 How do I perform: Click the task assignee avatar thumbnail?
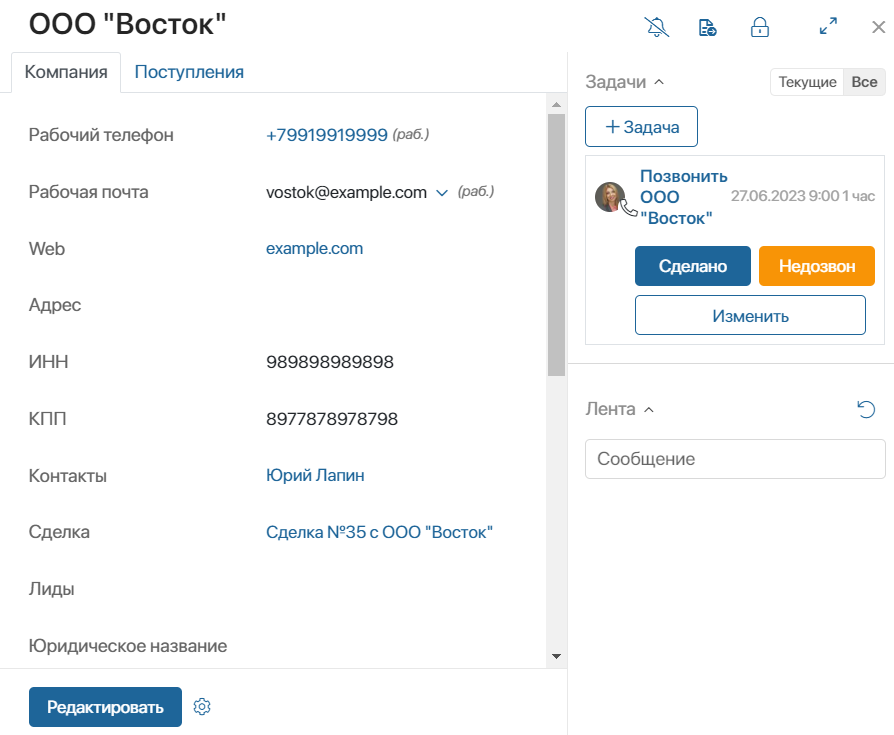(610, 197)
